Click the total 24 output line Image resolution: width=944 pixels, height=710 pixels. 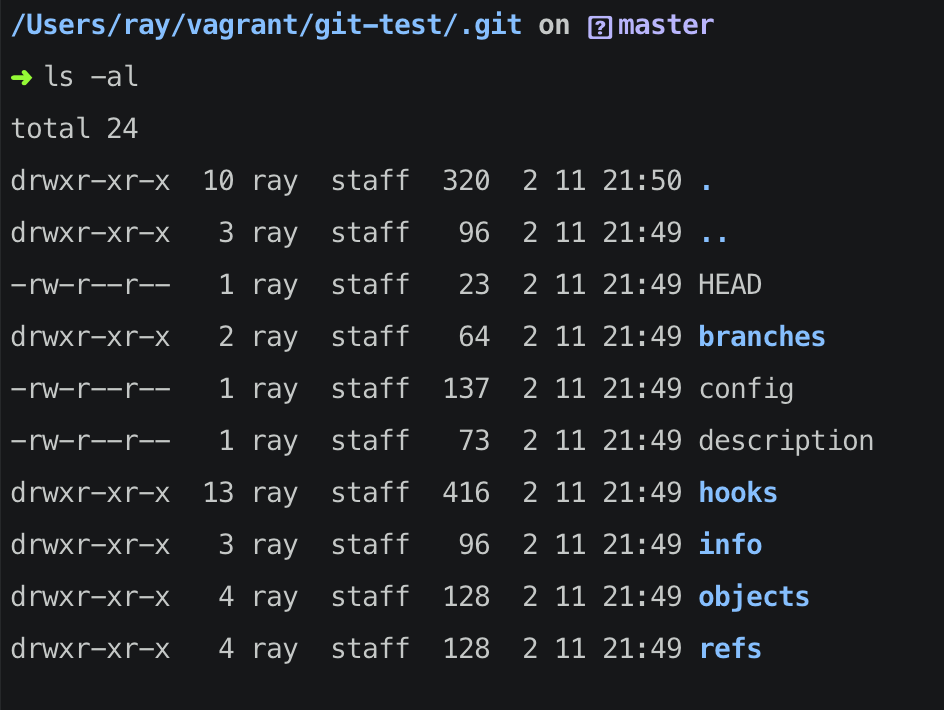tap(75, 128)
